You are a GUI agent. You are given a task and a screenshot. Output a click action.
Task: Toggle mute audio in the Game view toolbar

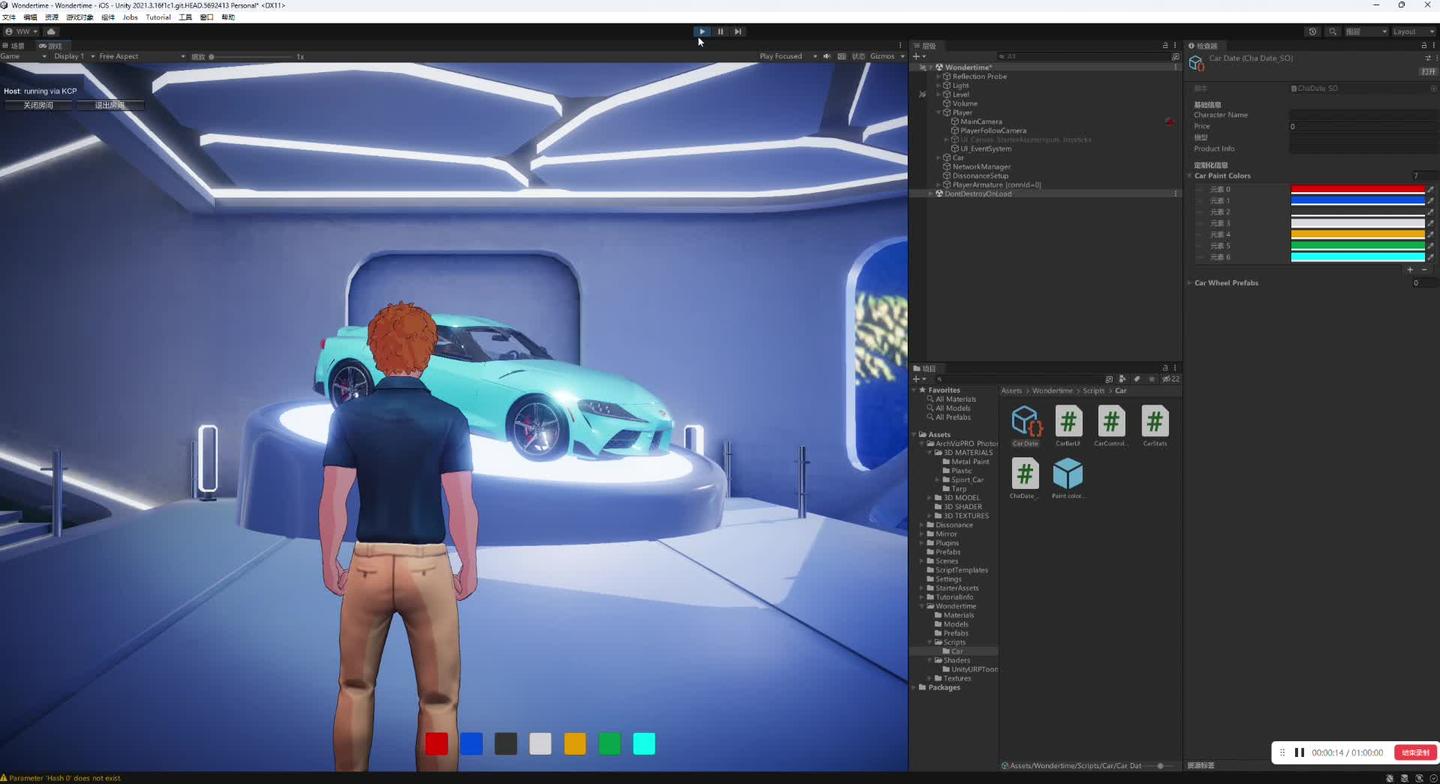point(826,56)
